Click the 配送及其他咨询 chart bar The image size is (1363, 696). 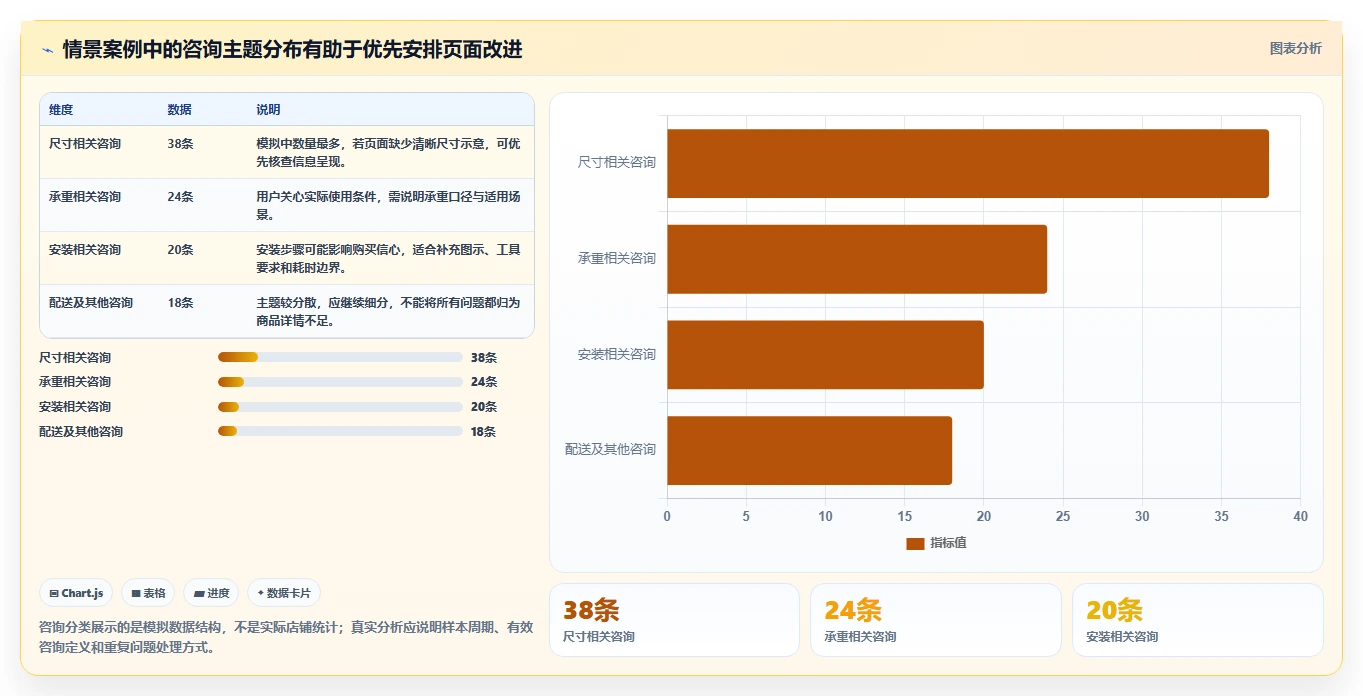coord(809,450)
